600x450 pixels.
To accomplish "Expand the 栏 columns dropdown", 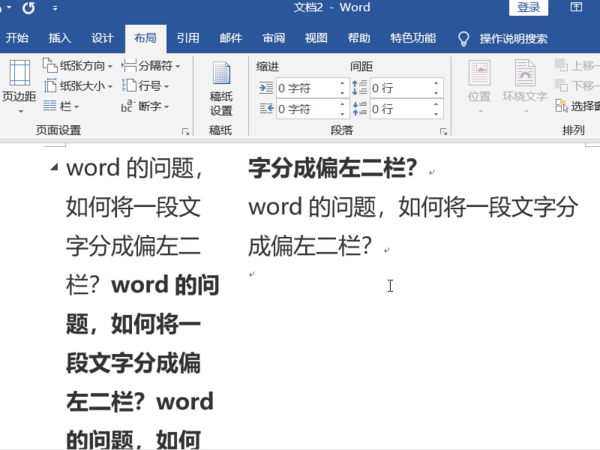I will pyautogui.click(x=66, y=106).
